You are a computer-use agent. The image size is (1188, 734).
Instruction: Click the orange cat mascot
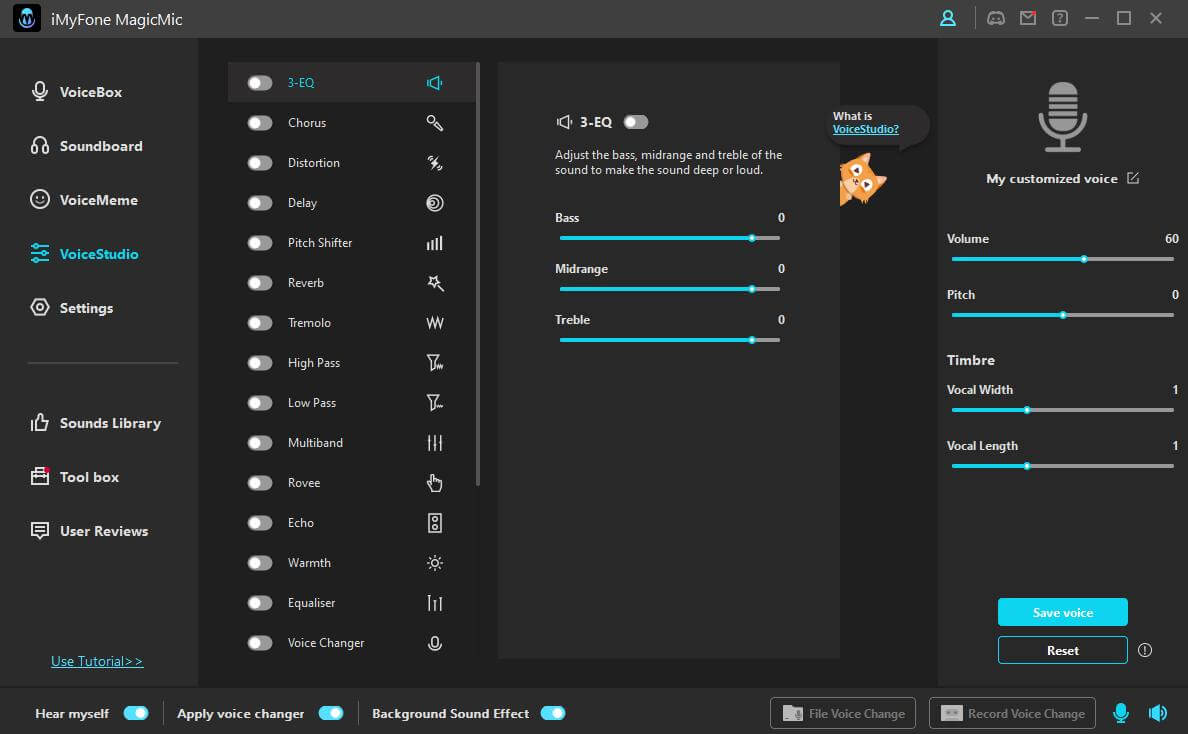click(861, 179)
